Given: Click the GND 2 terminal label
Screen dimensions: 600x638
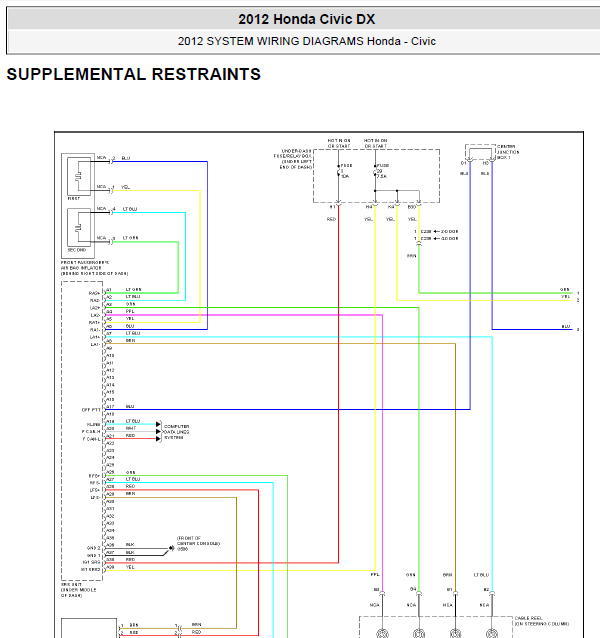Looking at the screenshot, I should (x=94, y=548).
